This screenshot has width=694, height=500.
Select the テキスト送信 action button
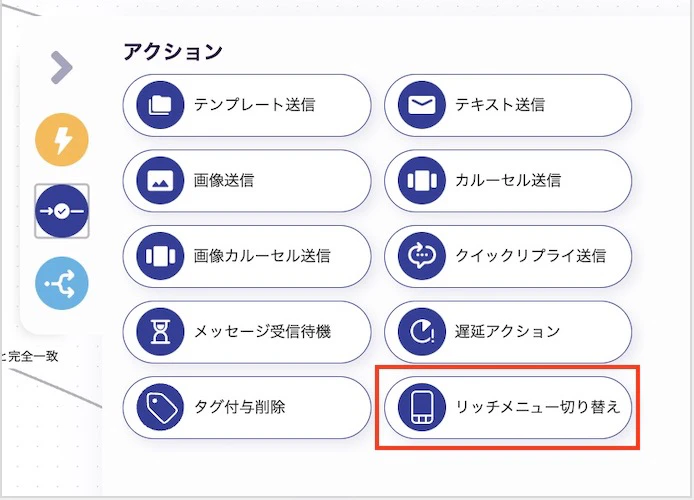coord(508,105)
